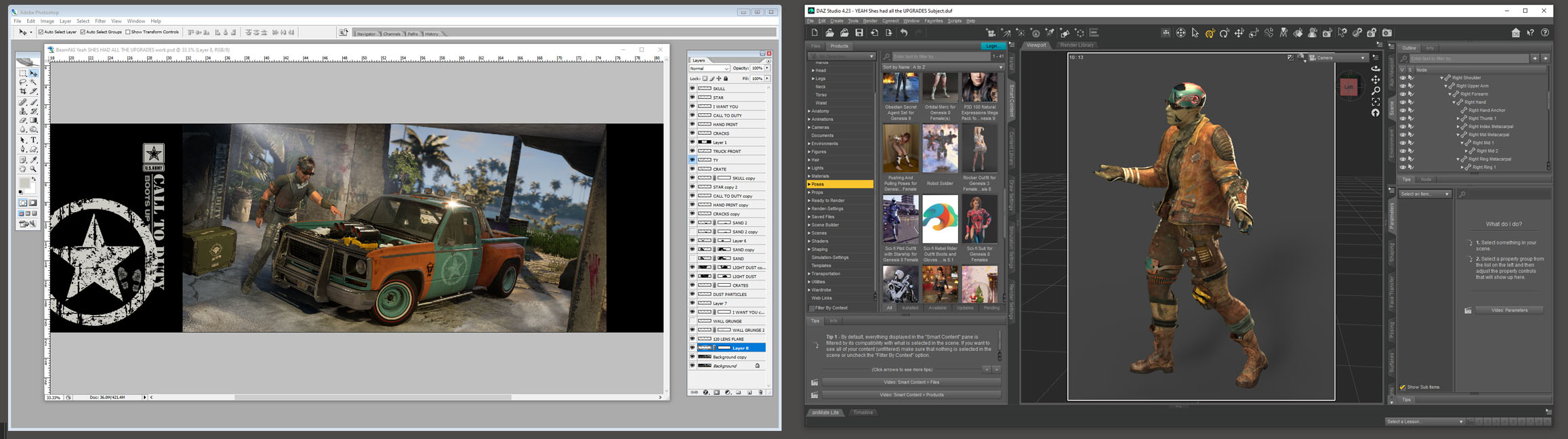The image size is (1568, 439).
Task: Select the Move tool in Photoshop toolbox
Action: 33,73
